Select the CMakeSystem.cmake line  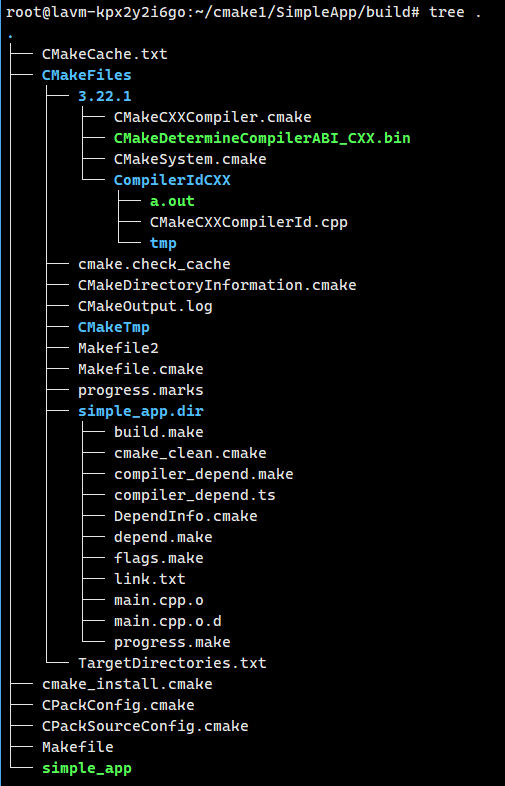click(x=190, y=159)
